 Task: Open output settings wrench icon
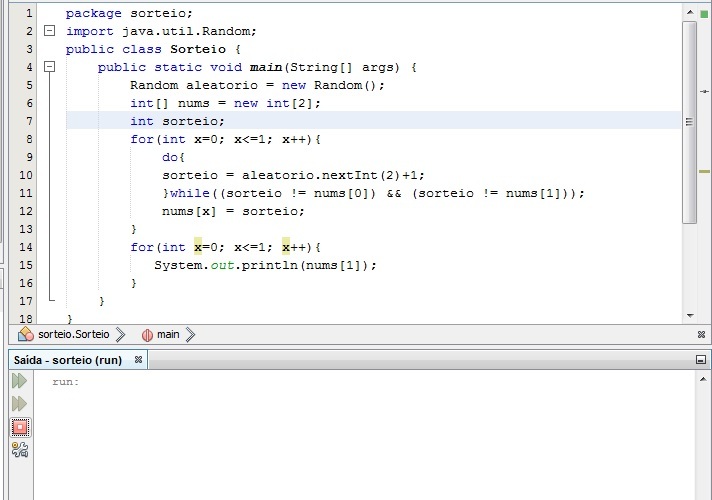coord(20,450)
